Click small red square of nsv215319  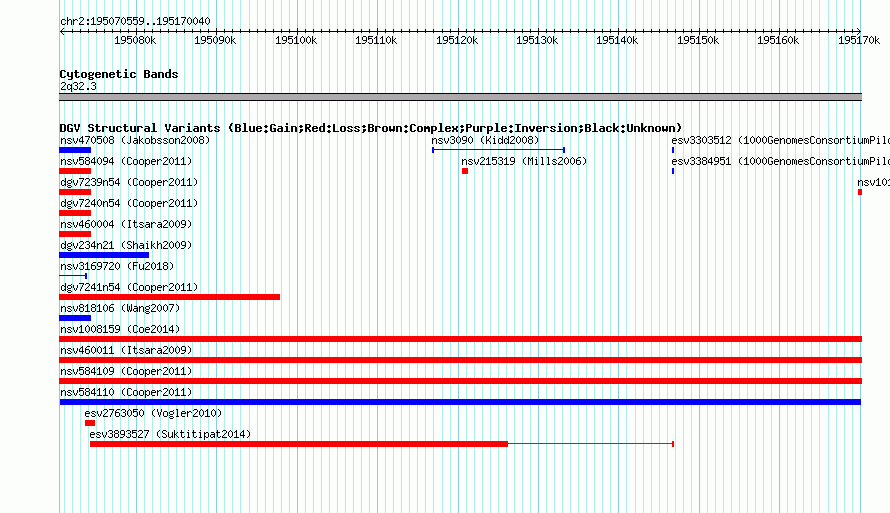coord(465,171)
